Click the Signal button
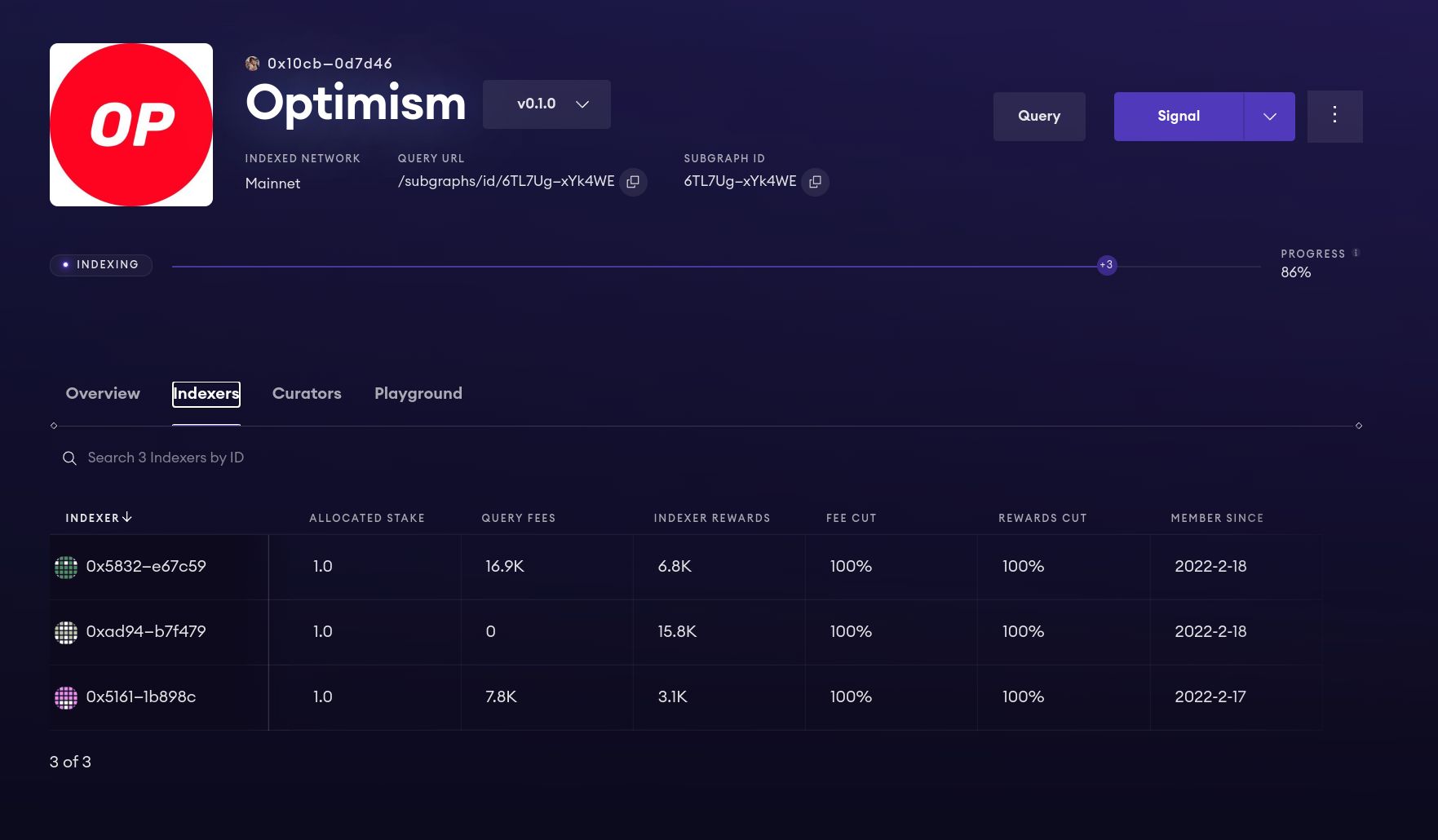Screen dimensions: 1438x840 [x=1179, y=117]
